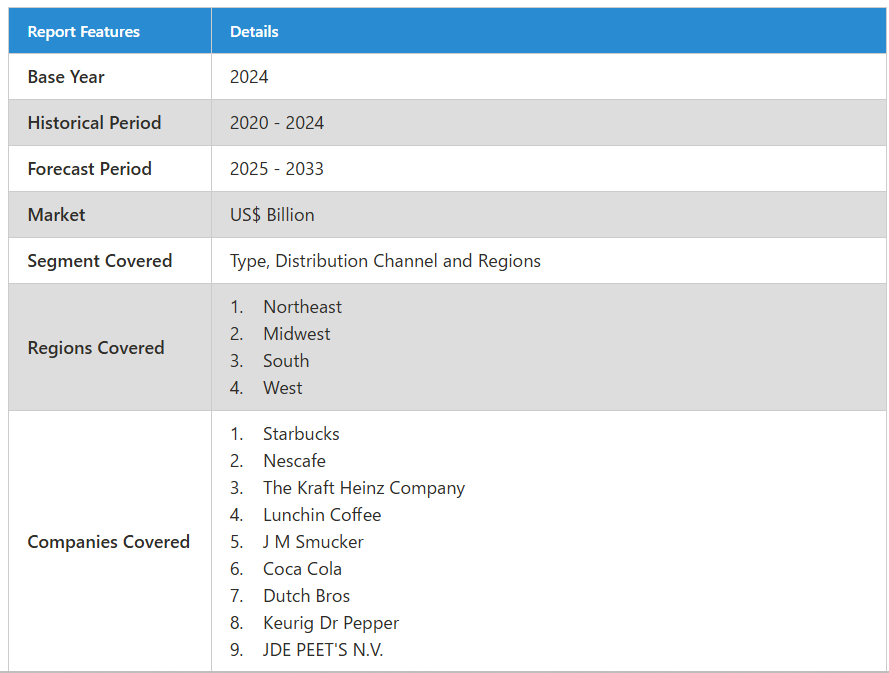889x673 pixels.
Task: Click the "West" region entry
Action: click(x=283, y=388)
